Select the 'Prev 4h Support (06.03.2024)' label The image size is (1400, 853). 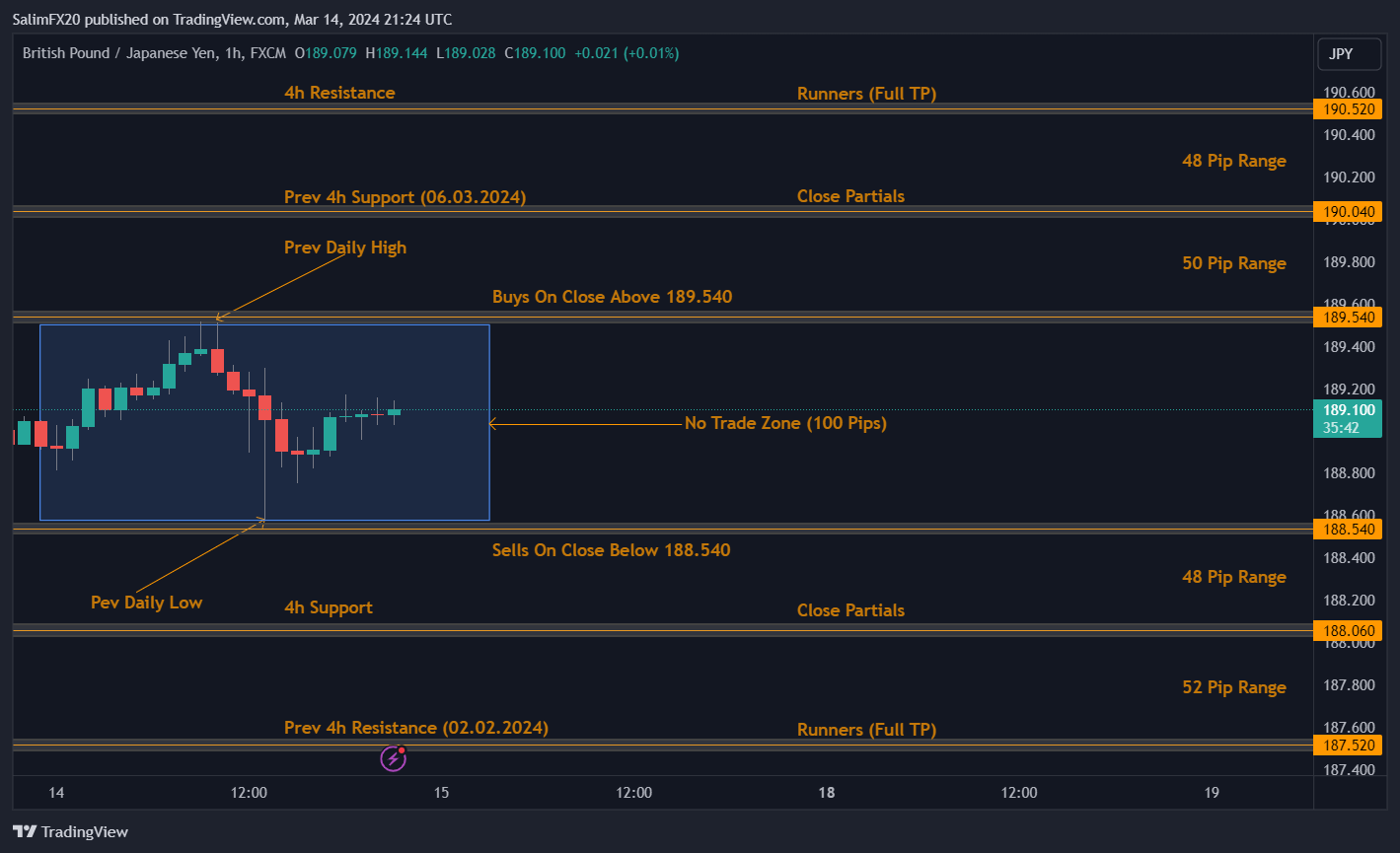click(405, 197)
